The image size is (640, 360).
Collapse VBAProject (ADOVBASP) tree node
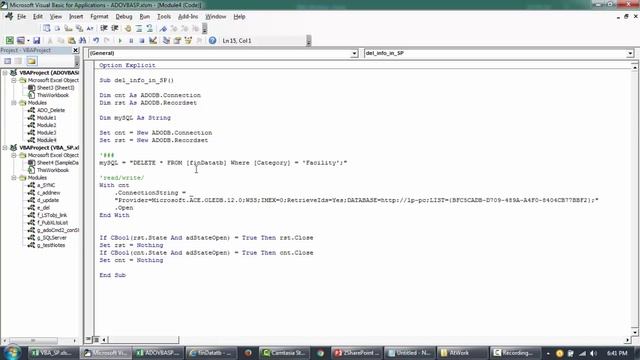5,73
